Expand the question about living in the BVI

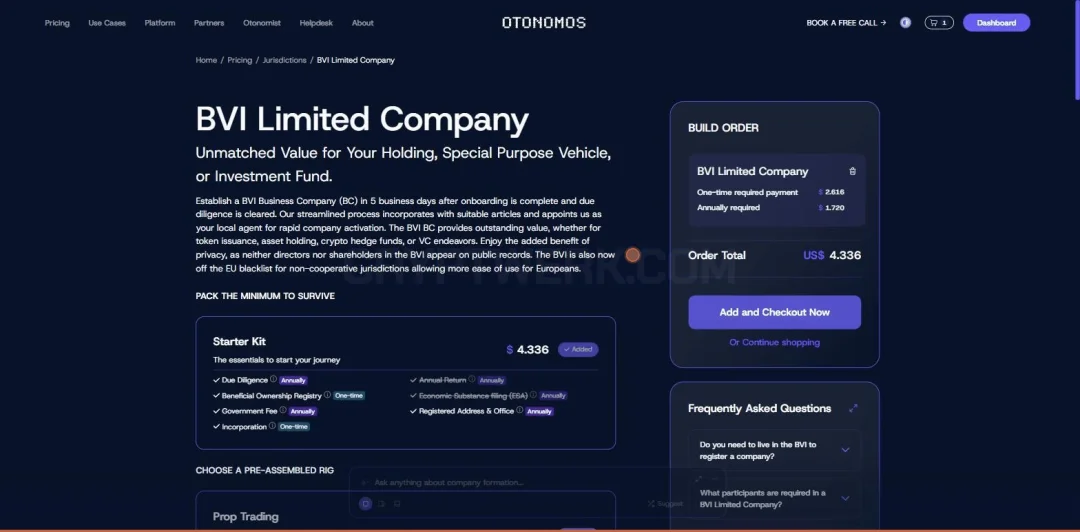[774, 450]
